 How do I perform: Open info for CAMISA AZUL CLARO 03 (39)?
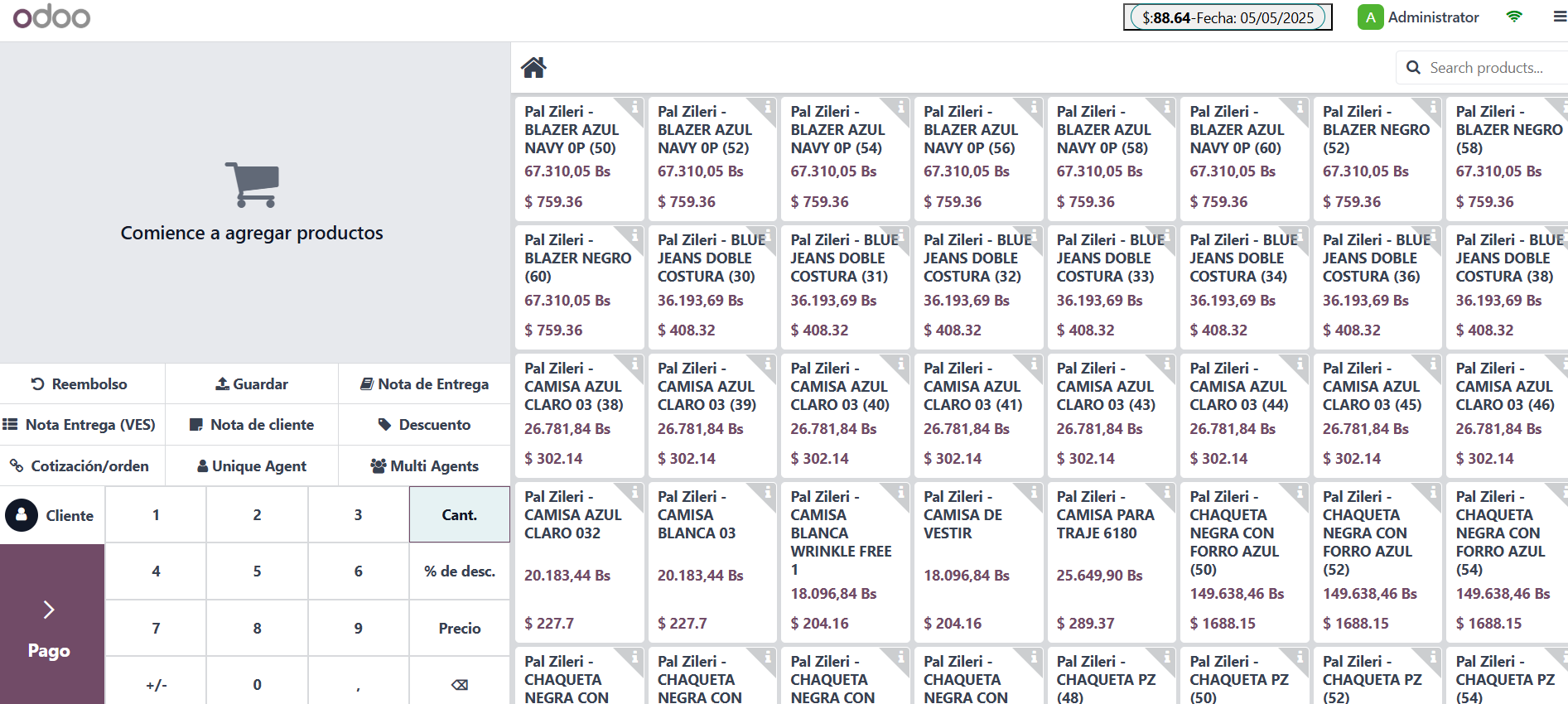[x=768, y=363]
